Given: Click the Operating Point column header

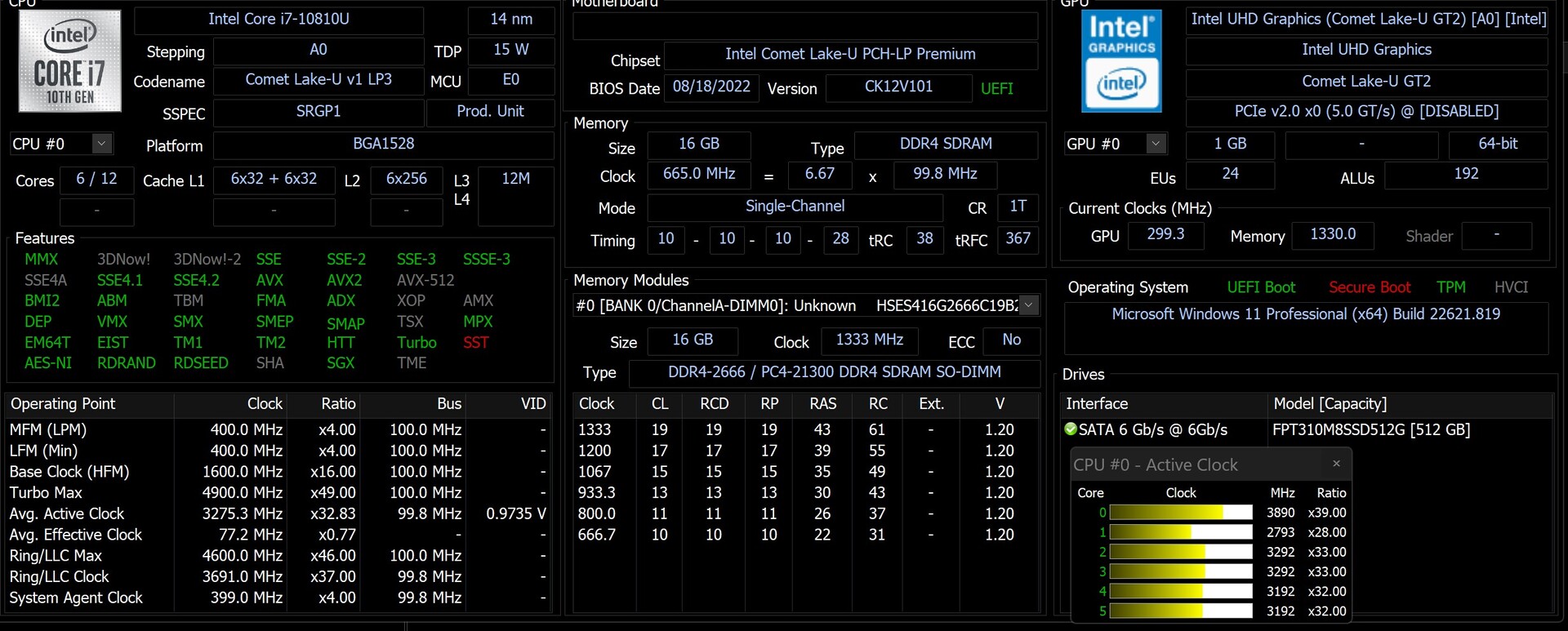Looking at the screenshot, I should (x=90, y=404).
